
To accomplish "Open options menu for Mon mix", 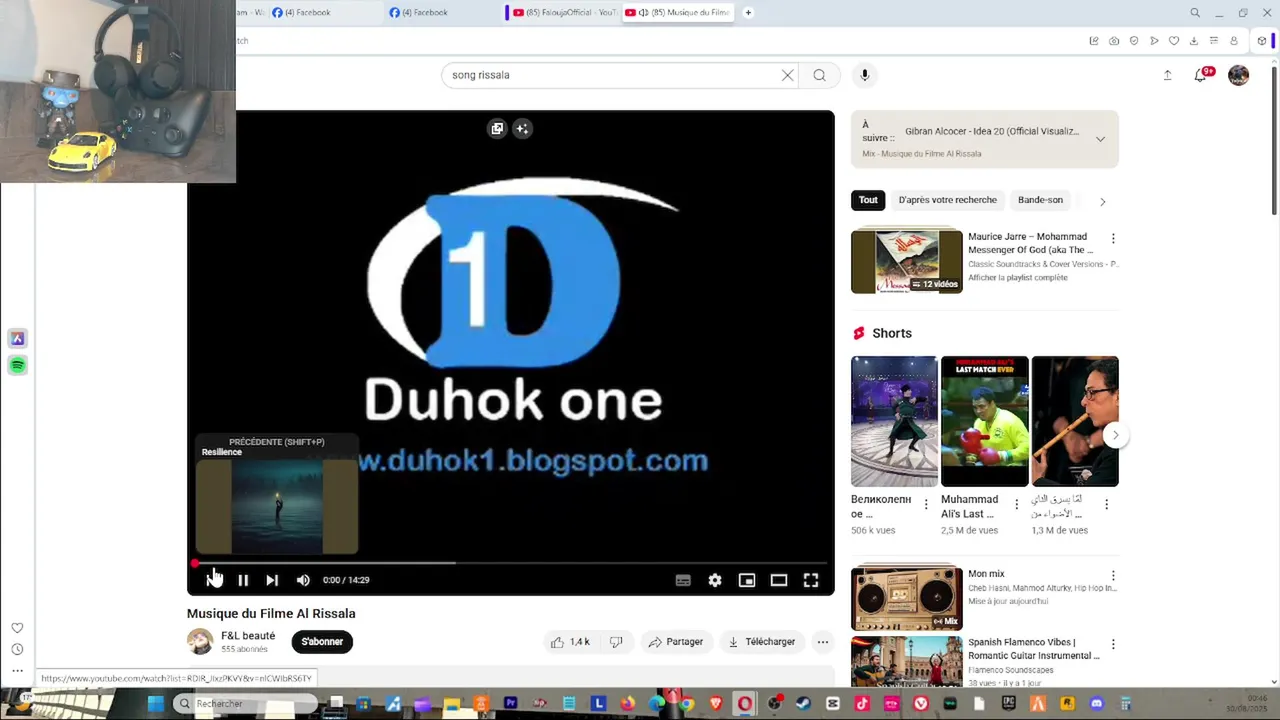I will (1113, 576).
